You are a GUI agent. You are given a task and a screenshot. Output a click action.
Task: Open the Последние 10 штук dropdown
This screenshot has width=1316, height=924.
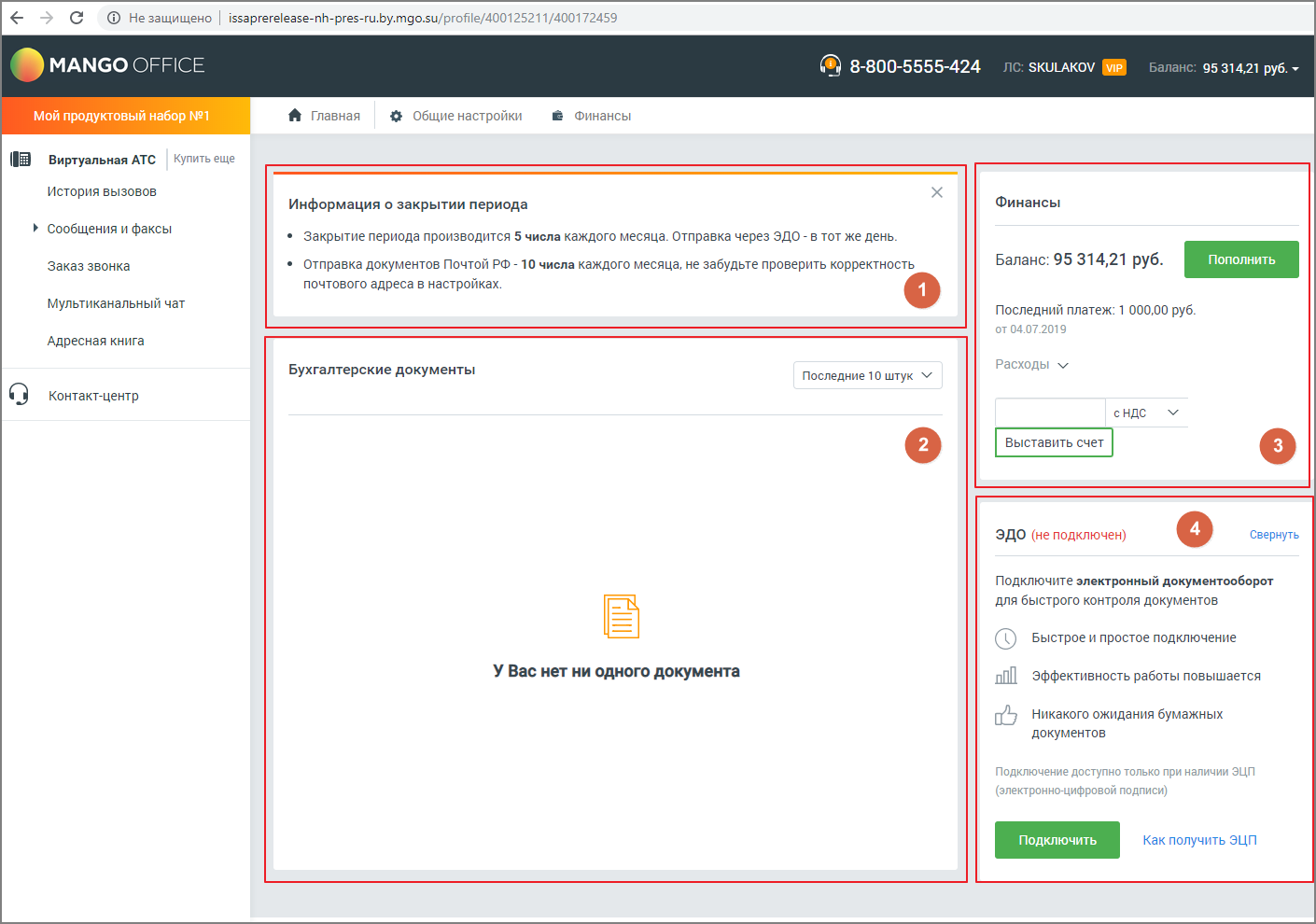(x=868, y=375)
